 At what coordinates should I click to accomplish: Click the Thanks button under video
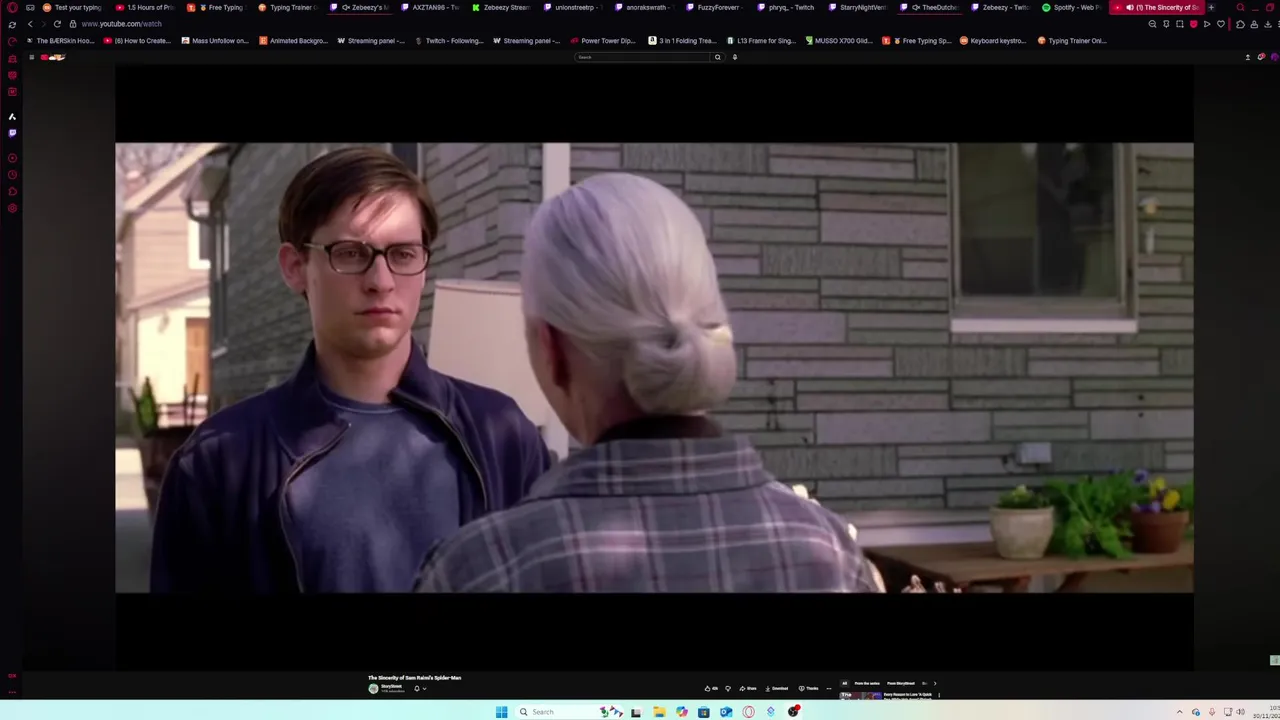coord(808,688)
